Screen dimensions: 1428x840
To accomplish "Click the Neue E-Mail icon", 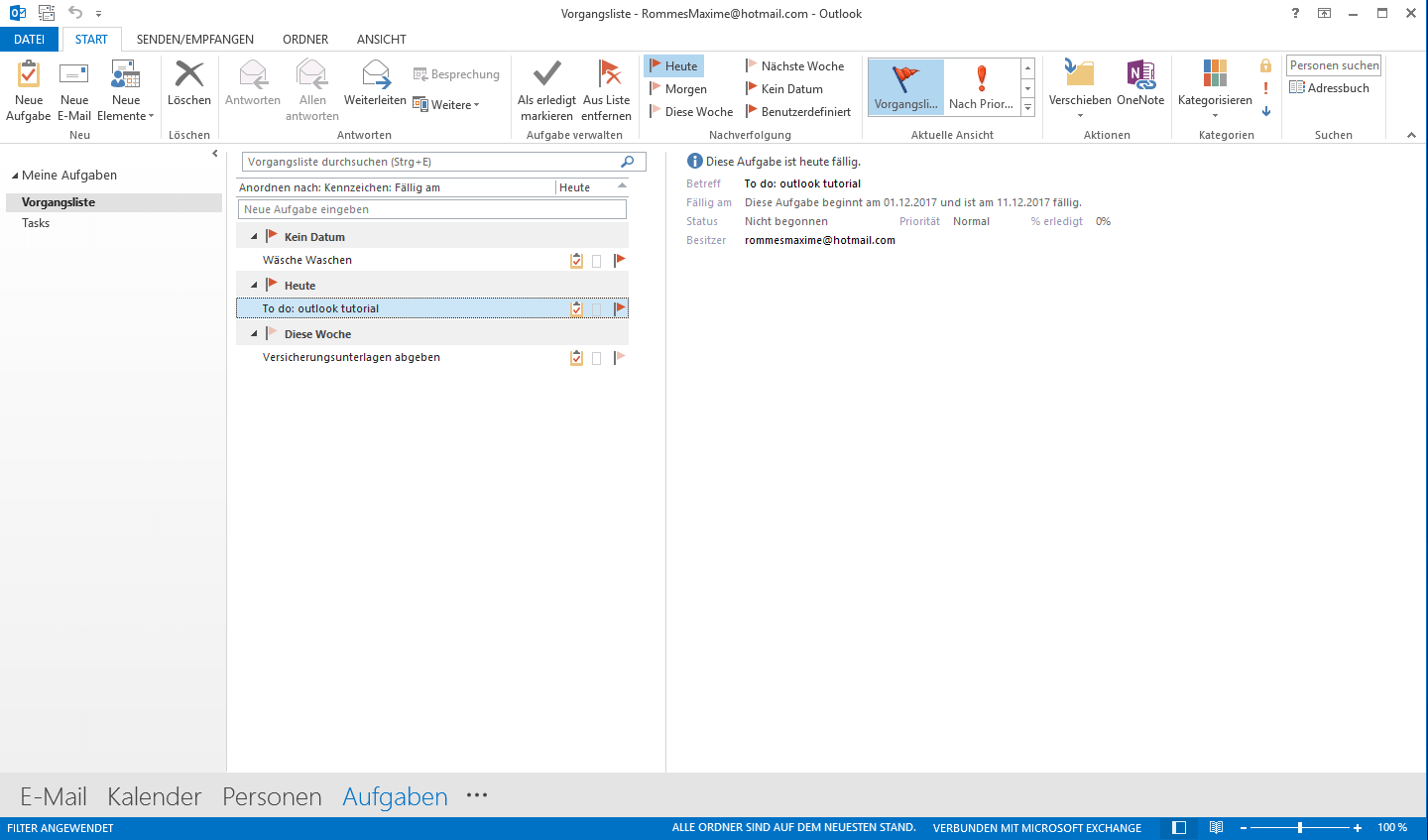I will point(74,74).
